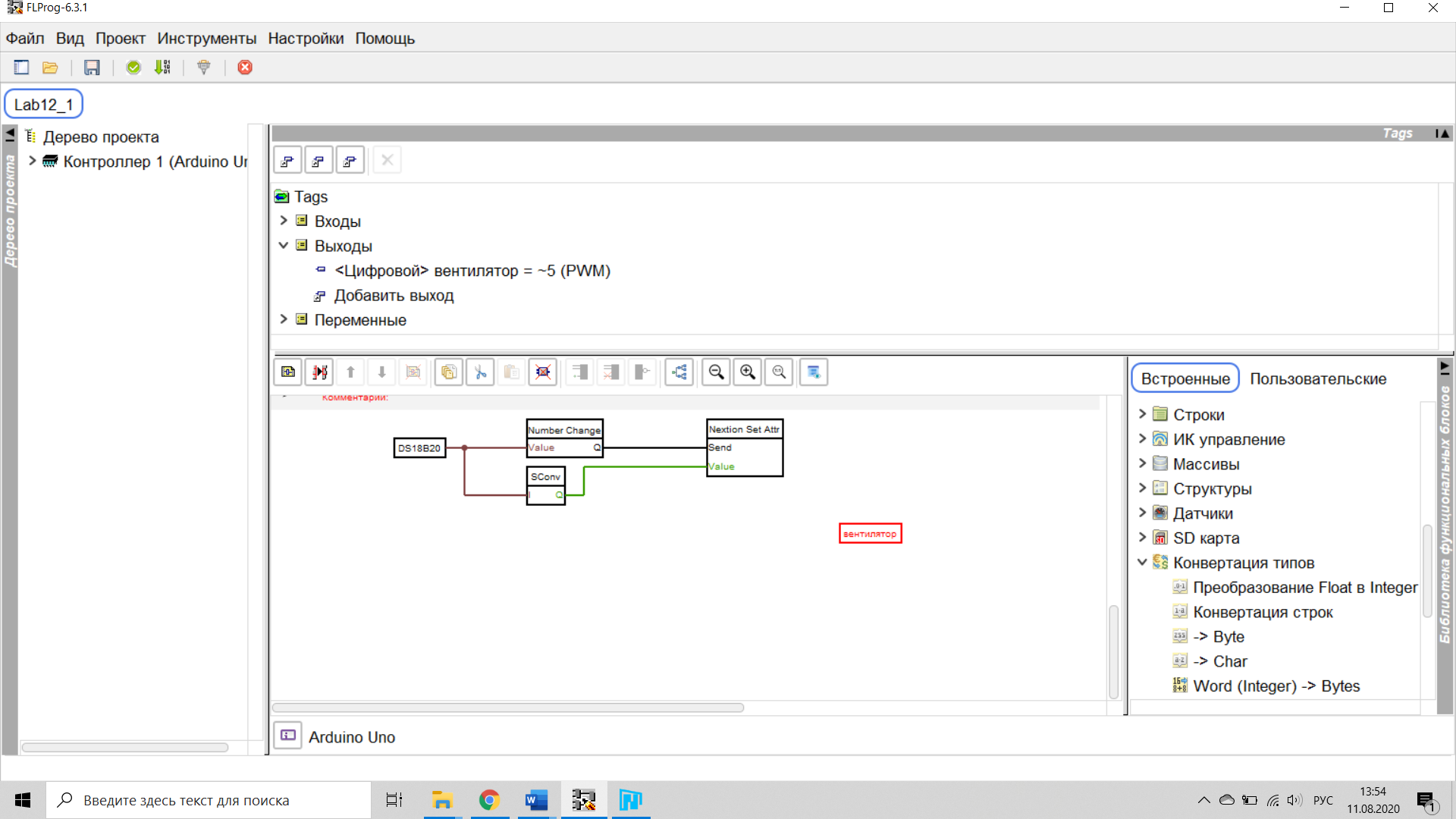Click the Delete selected block icon
1456x819 pixels.
pos(543,372)
